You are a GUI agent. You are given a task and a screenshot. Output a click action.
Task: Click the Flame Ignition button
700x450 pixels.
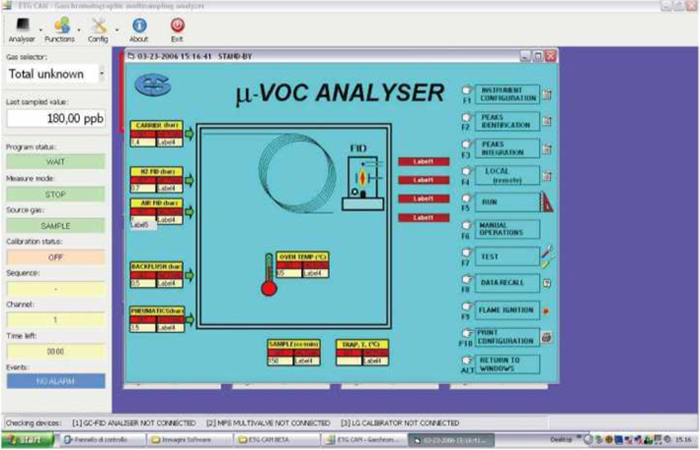(507, 310)
